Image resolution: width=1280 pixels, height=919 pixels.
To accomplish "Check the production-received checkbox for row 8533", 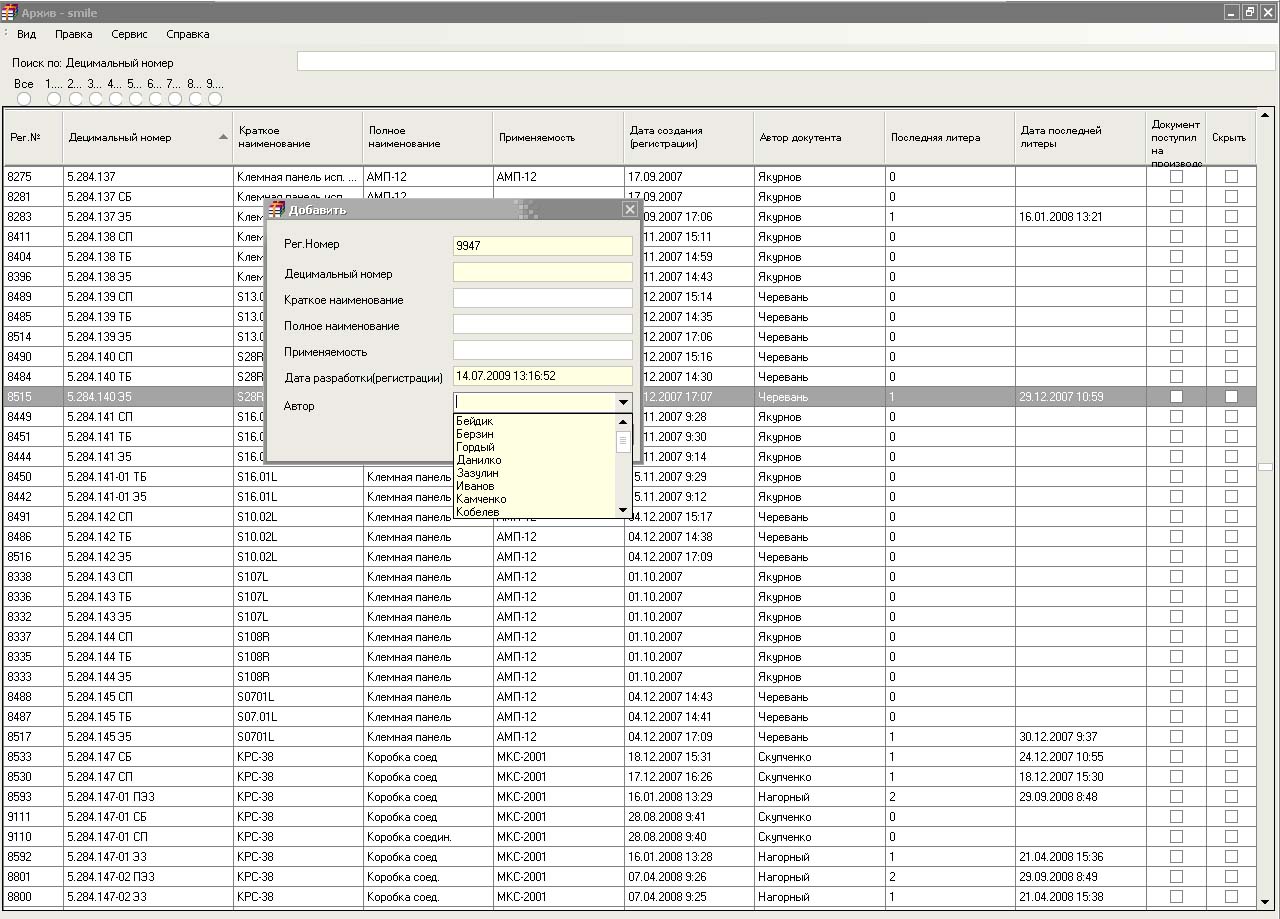I will pos(1176,757).
